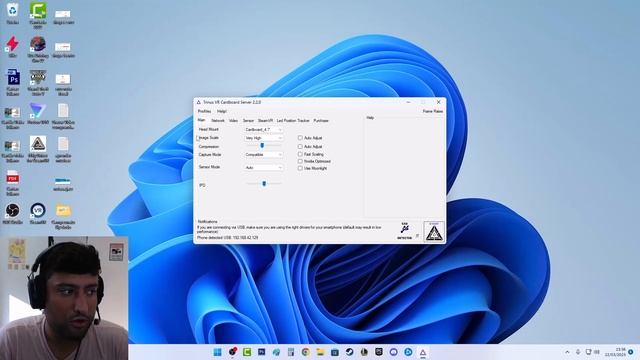Viewport: 640px width, 360px height.
Task: Click the webcam video overlay
Action: [x=64, y=298]
